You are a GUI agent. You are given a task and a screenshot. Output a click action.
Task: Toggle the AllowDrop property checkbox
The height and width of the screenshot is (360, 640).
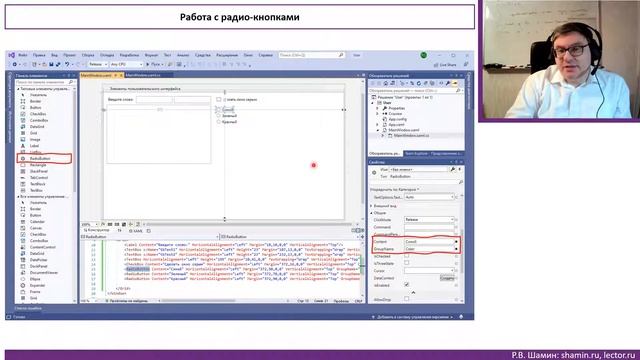pyautogui.click(x=407, y=299)
